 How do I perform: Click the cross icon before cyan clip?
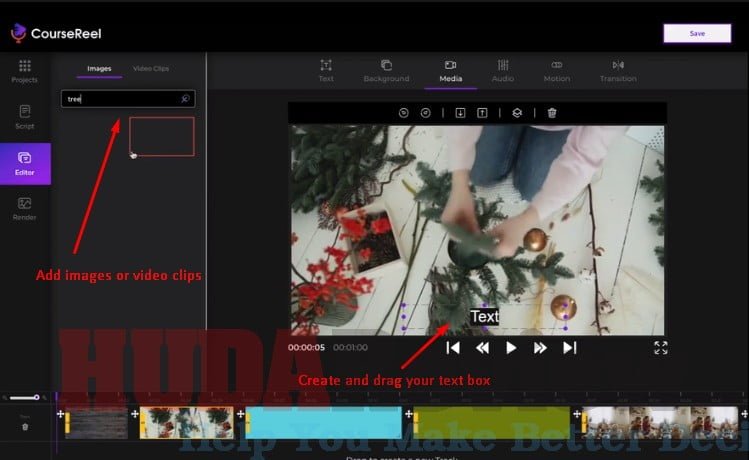pyautogui.click(x=241, y=414)
